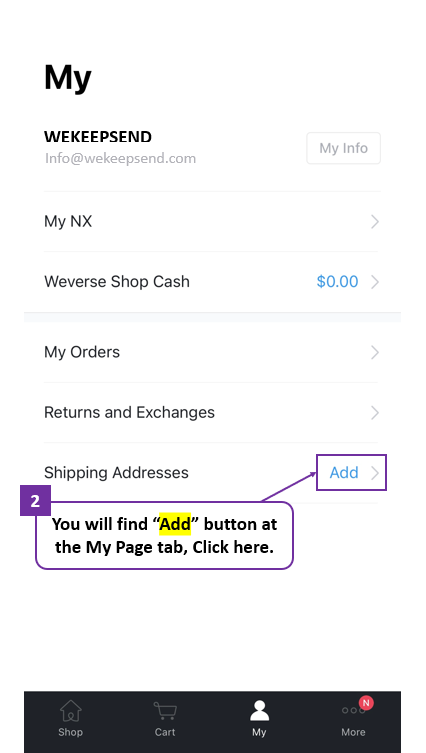Click Add next to Shipping Addresses

[344, 473]
